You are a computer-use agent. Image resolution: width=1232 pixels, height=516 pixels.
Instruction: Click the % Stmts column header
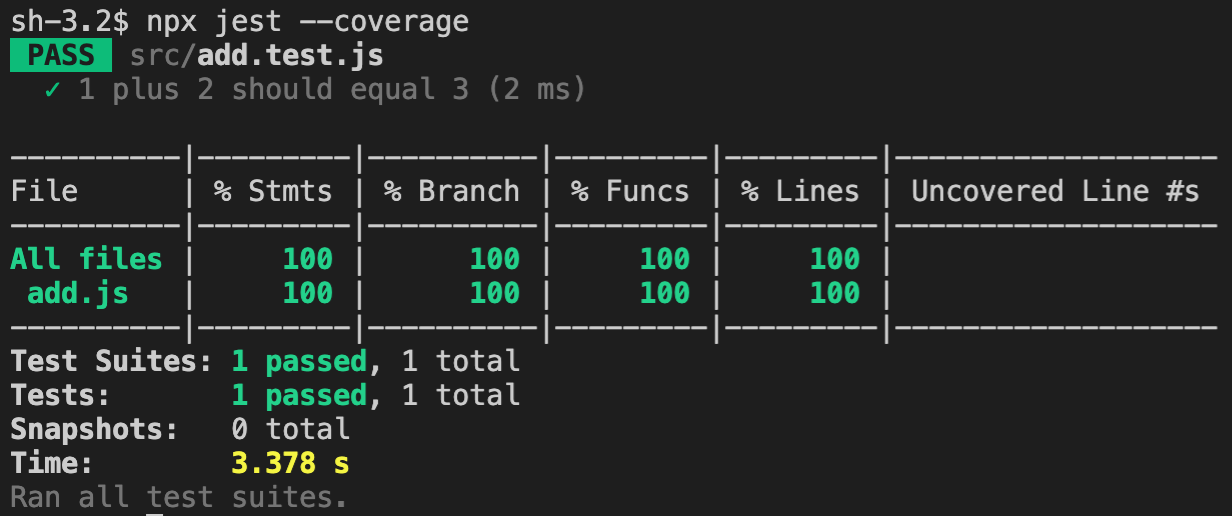pyautogui.click(x=273, y=191)
